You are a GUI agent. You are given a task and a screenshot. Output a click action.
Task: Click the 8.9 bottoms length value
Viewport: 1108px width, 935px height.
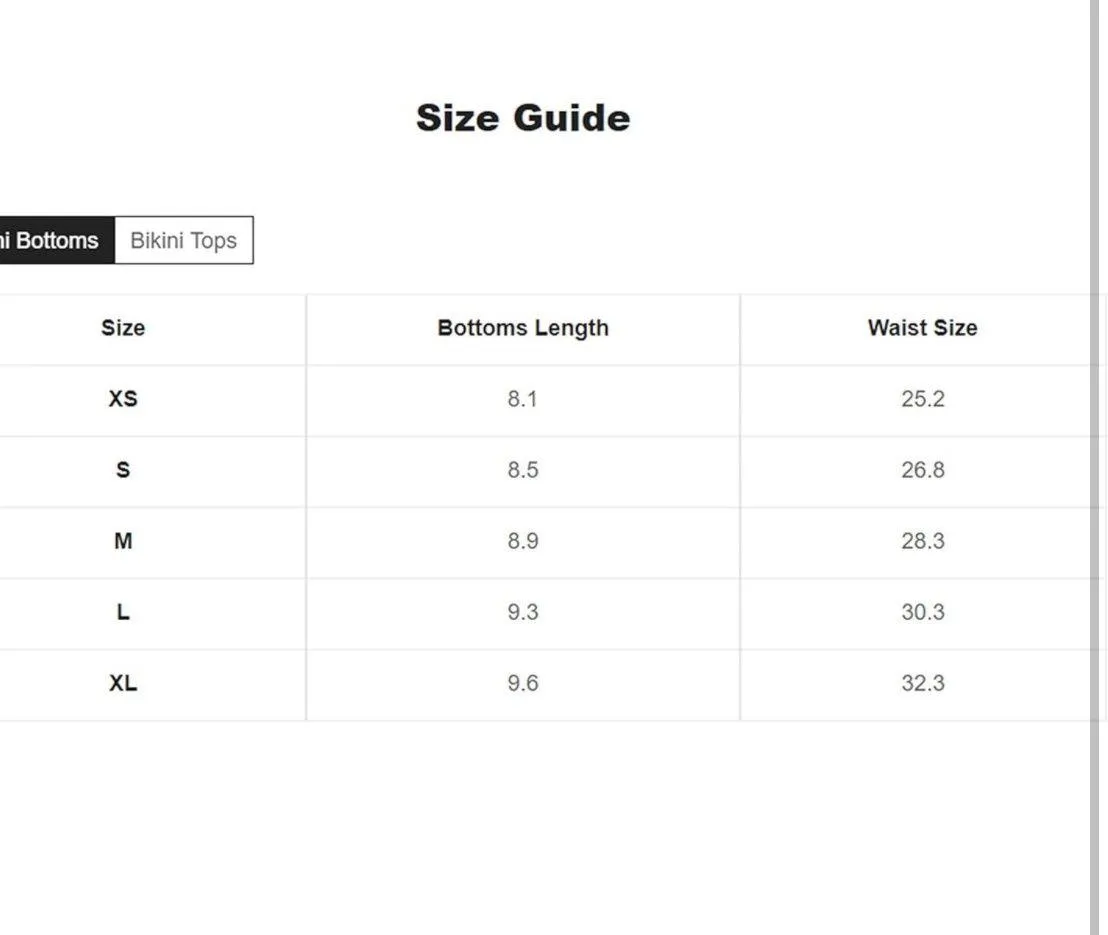click(x=523, y=541)
